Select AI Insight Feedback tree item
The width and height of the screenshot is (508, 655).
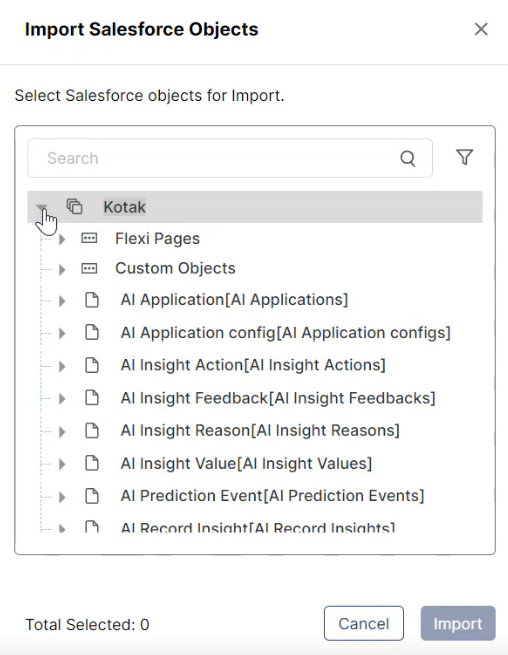(x=278, y=398)
